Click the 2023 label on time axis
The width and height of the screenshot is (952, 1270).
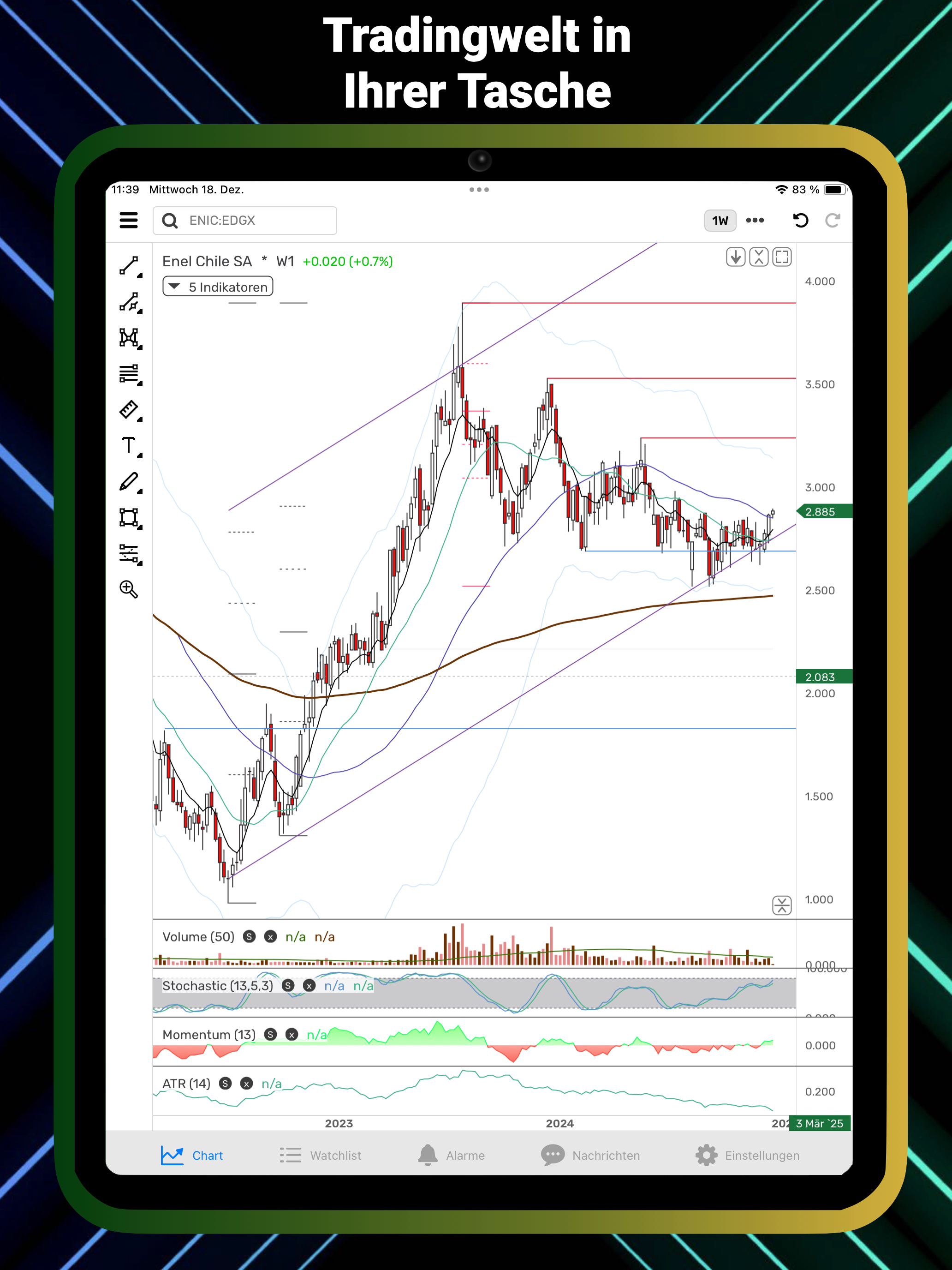[x=339, y=1123]
